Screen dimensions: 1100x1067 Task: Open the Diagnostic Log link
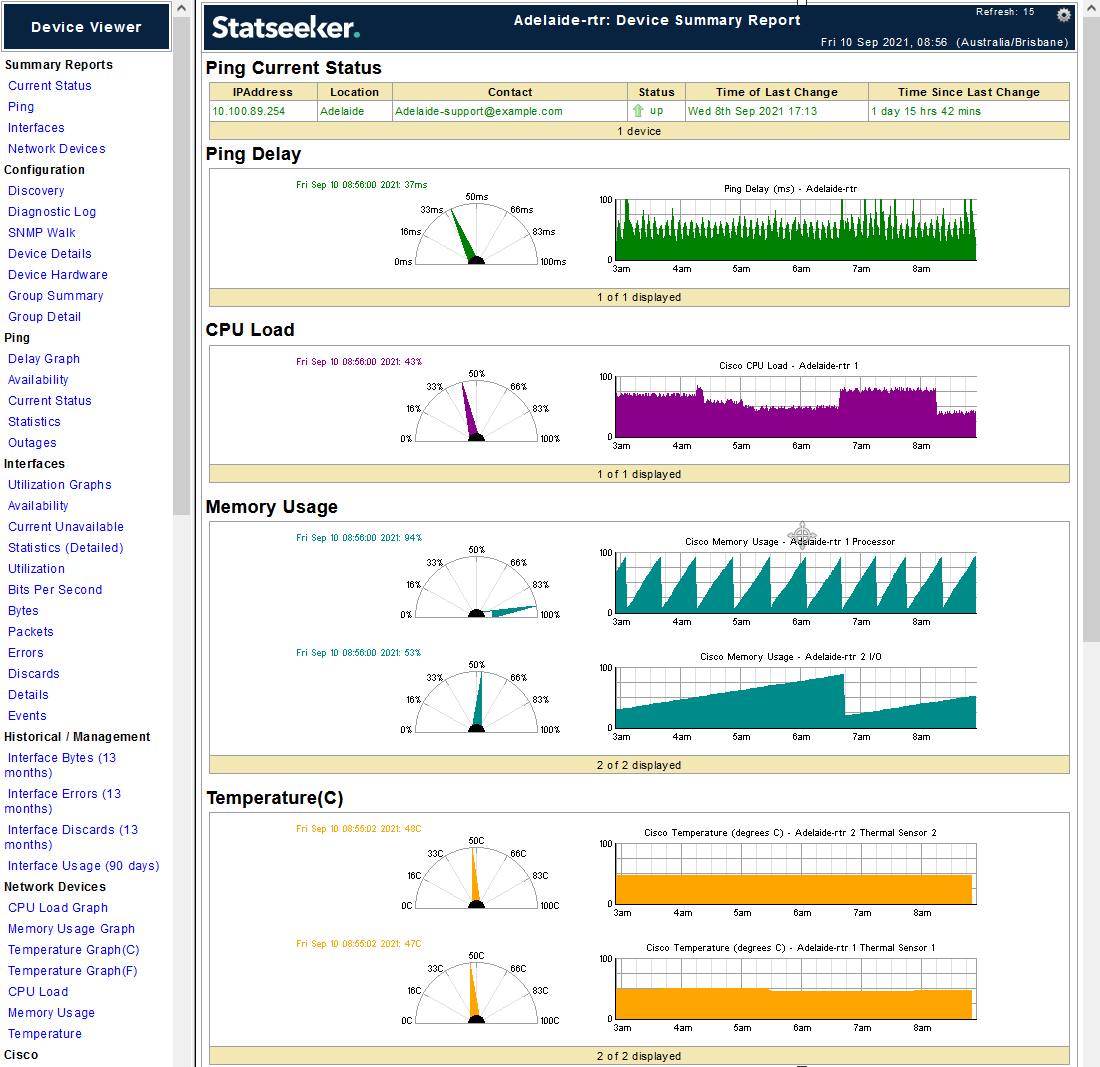pyautogui.click(x=52, y=212)
